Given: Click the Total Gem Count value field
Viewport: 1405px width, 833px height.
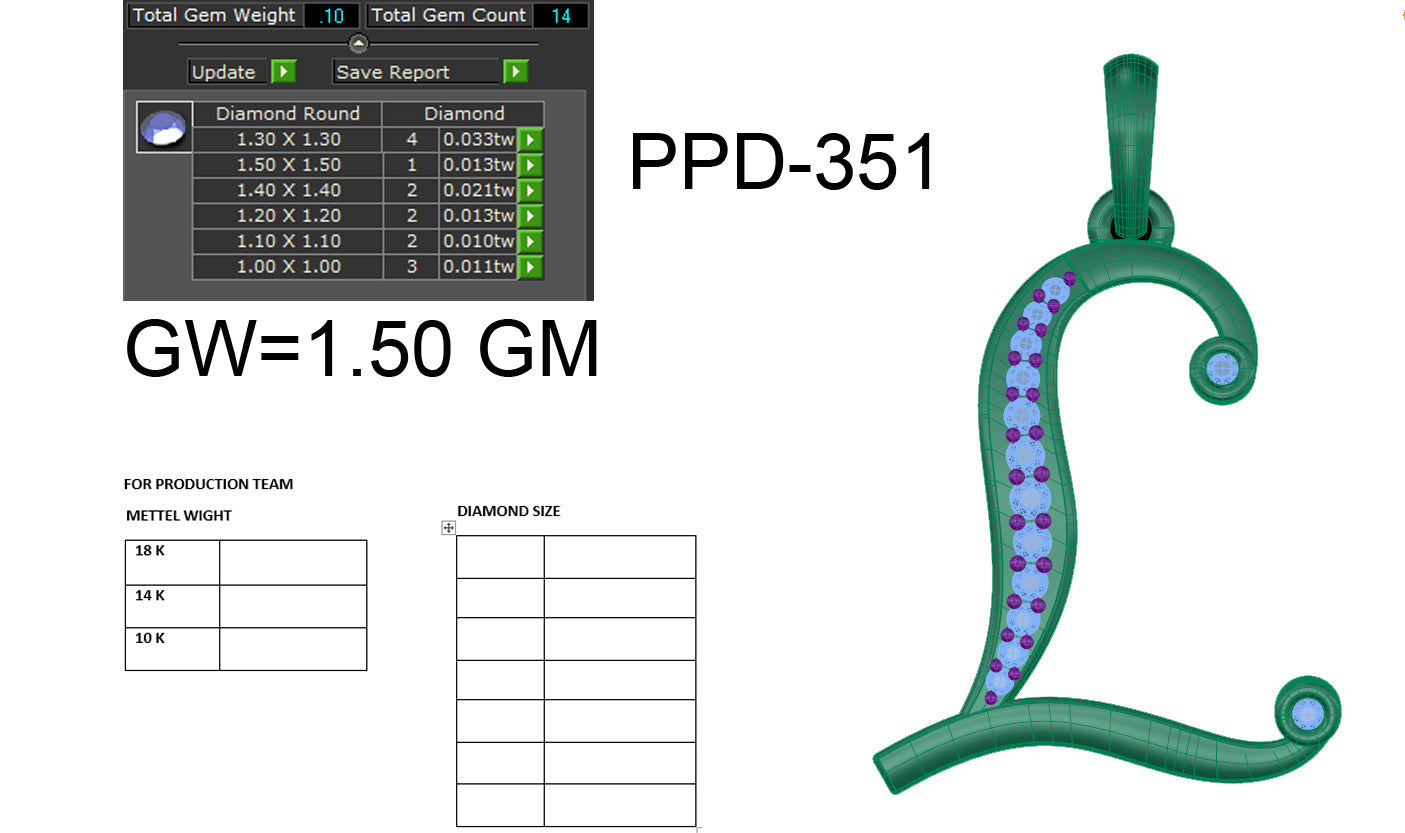Looking at the screenshot, I should click(x=562, y=15).
